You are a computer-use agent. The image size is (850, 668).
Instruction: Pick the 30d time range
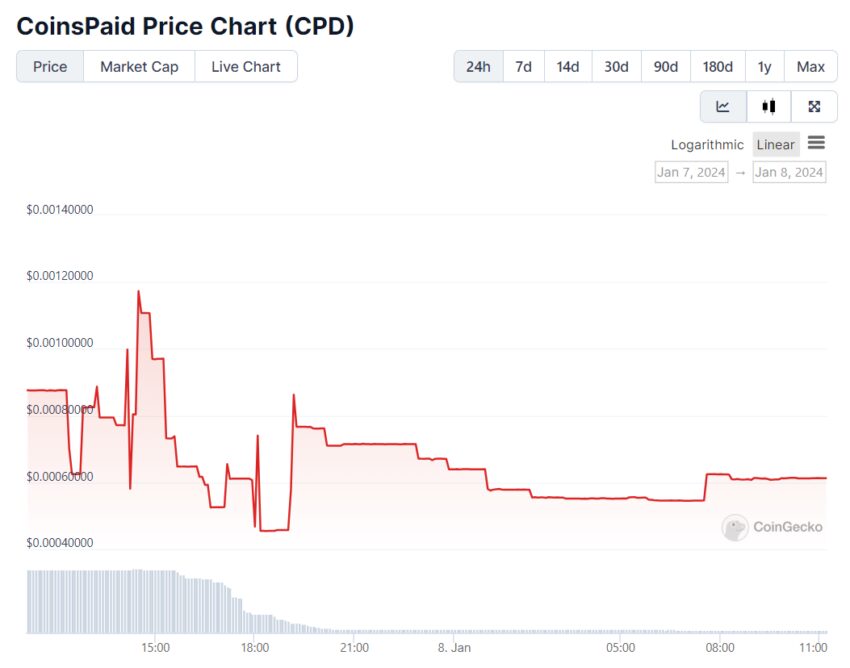coord(616,67)
